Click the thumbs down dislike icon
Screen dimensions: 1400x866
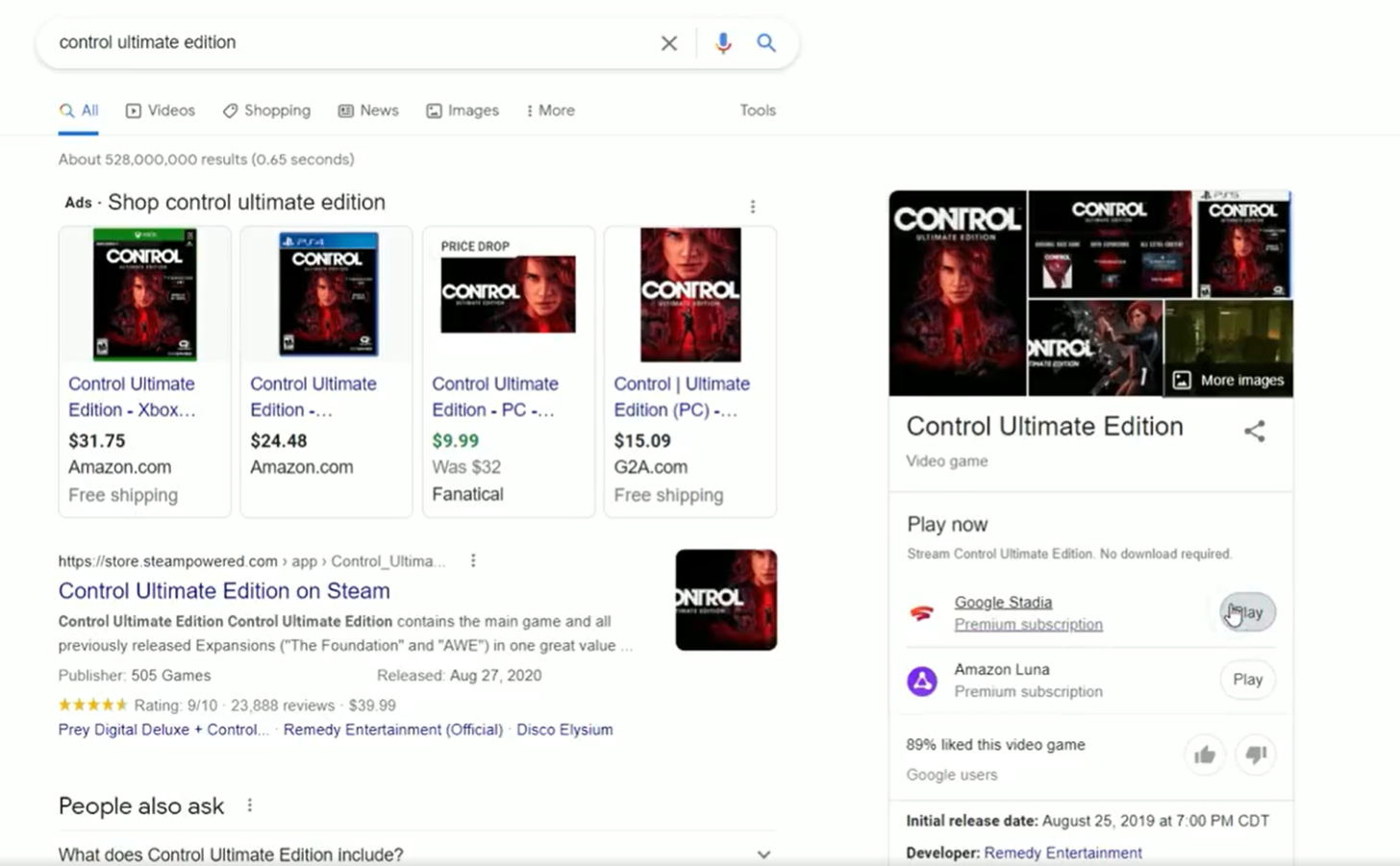point(1255,755)
